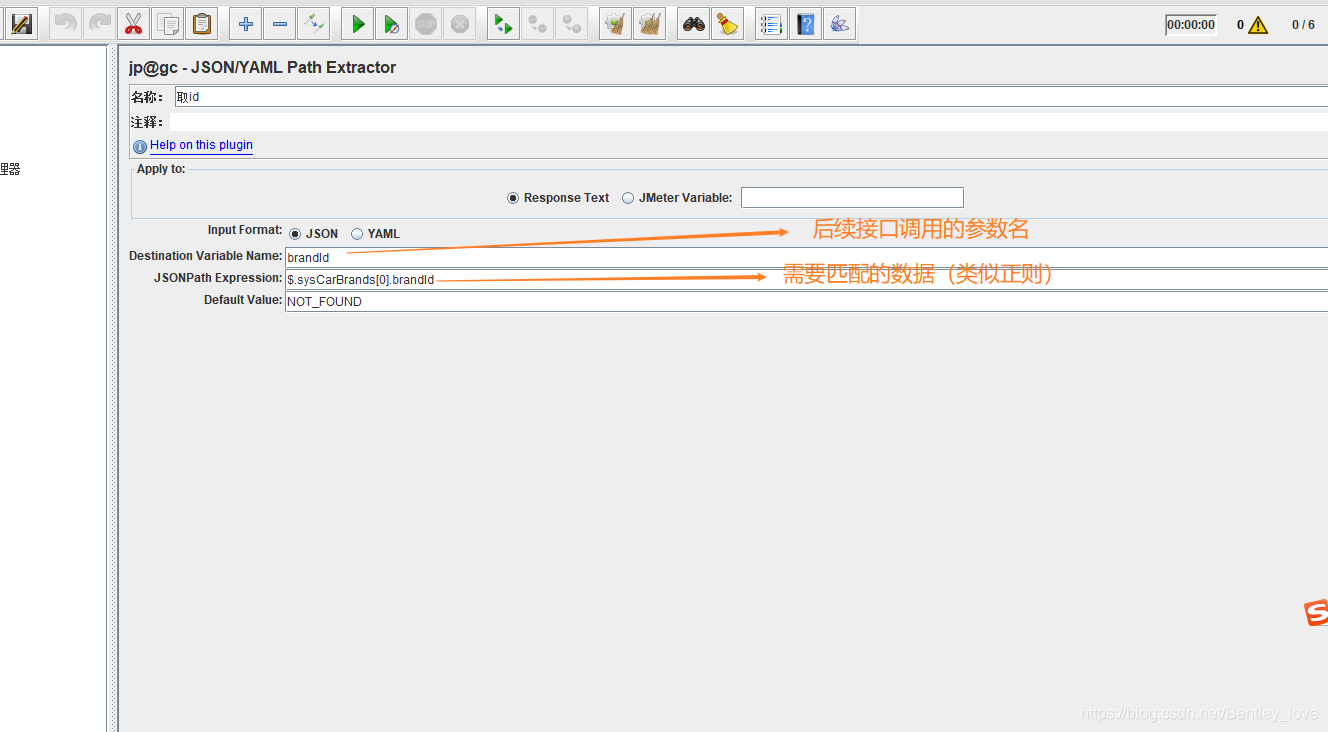Click the Undo toolbar icon
This screenshot has height=732, width=1328.
66,24
